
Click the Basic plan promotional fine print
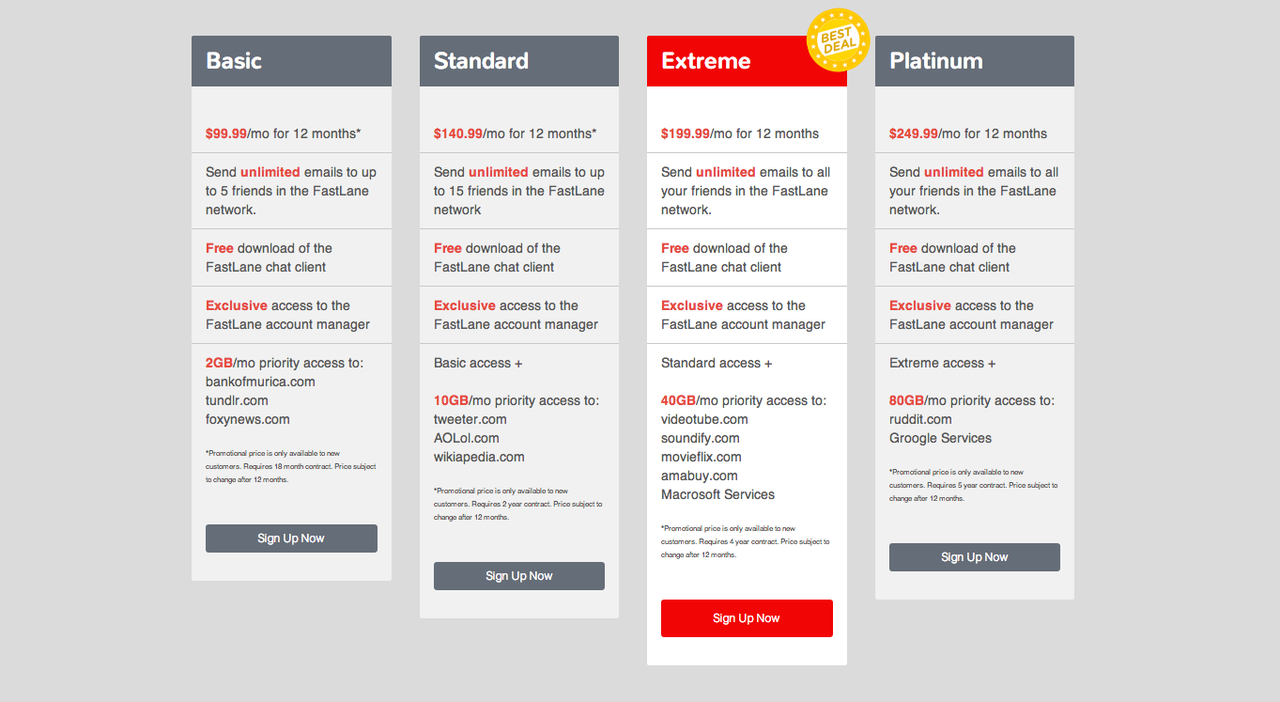tap(291, 466)
